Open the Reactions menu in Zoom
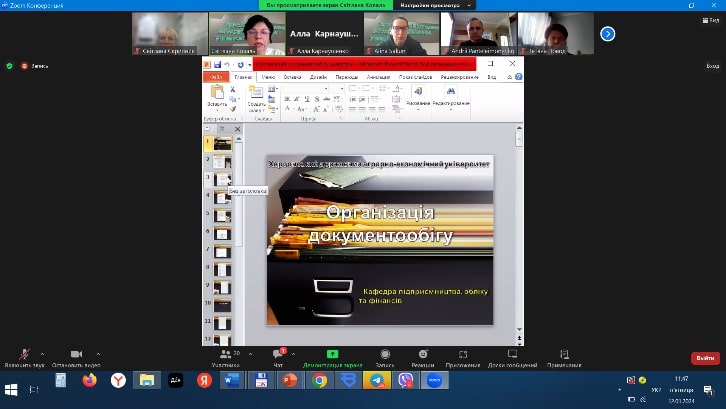The image size is (726, 409). pyautogui.click(x=423, y=358)
